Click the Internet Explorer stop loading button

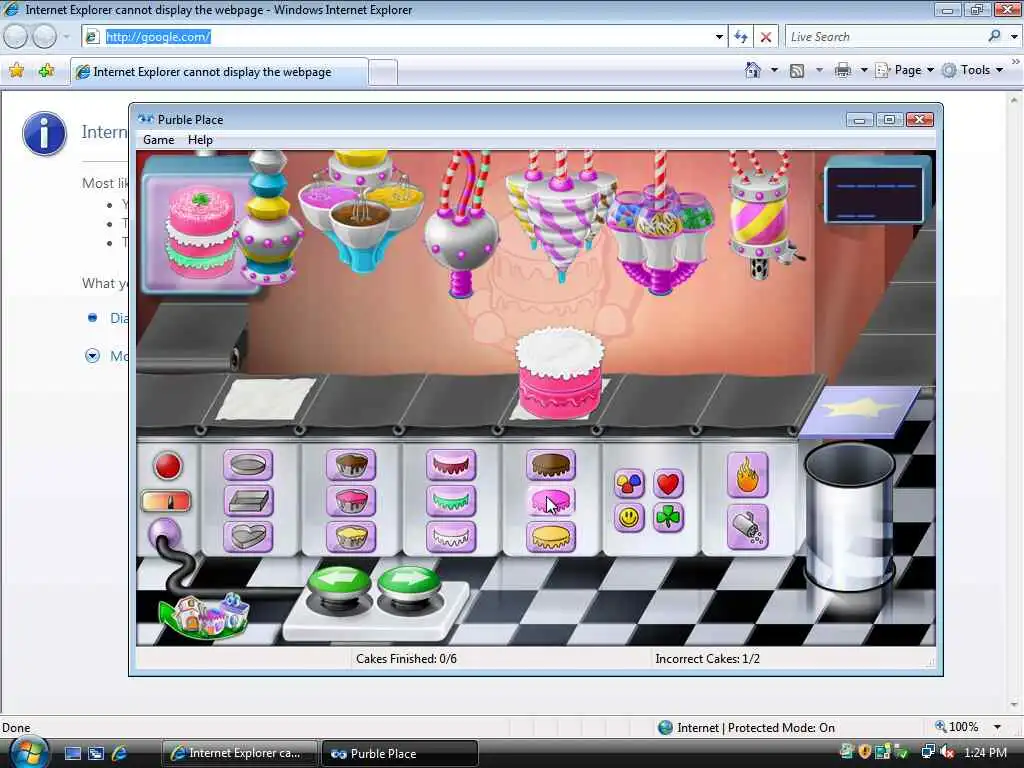click(x=766, y=37)
